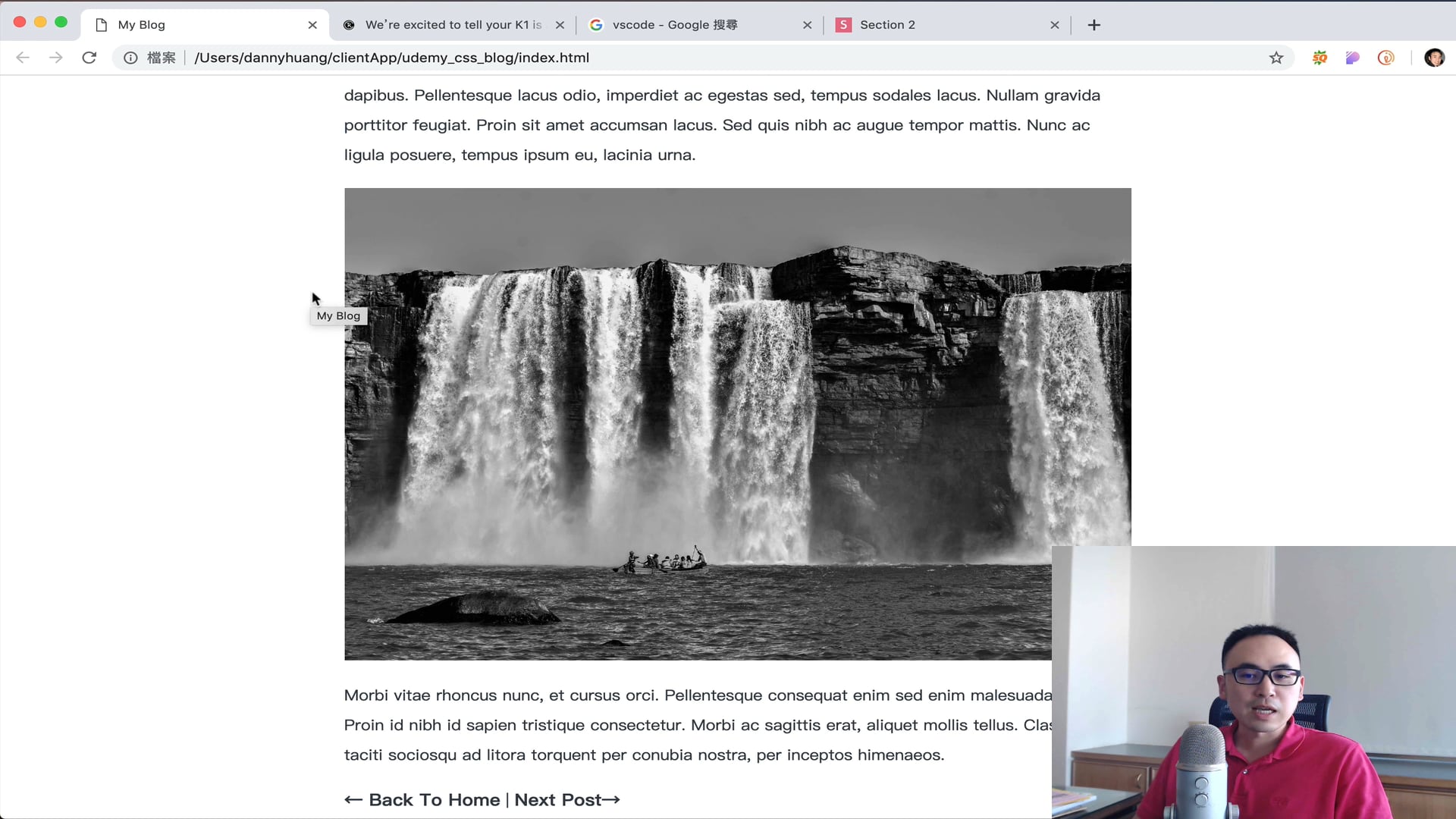Click the back navigation arrow
Screen dimensions: 1456x819
click(x=23, y=58)
